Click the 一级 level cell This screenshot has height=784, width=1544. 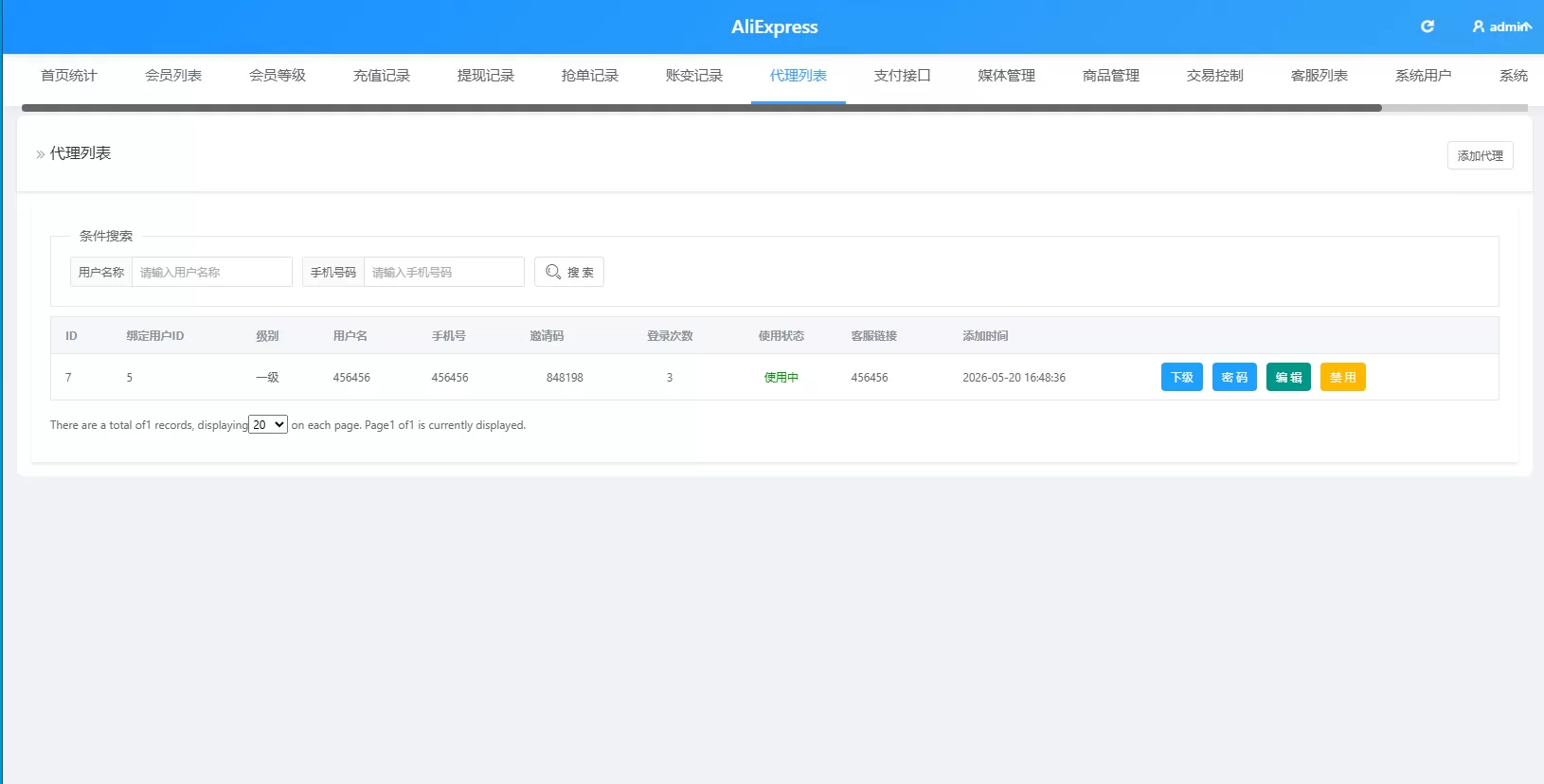[x=267, y=377]
